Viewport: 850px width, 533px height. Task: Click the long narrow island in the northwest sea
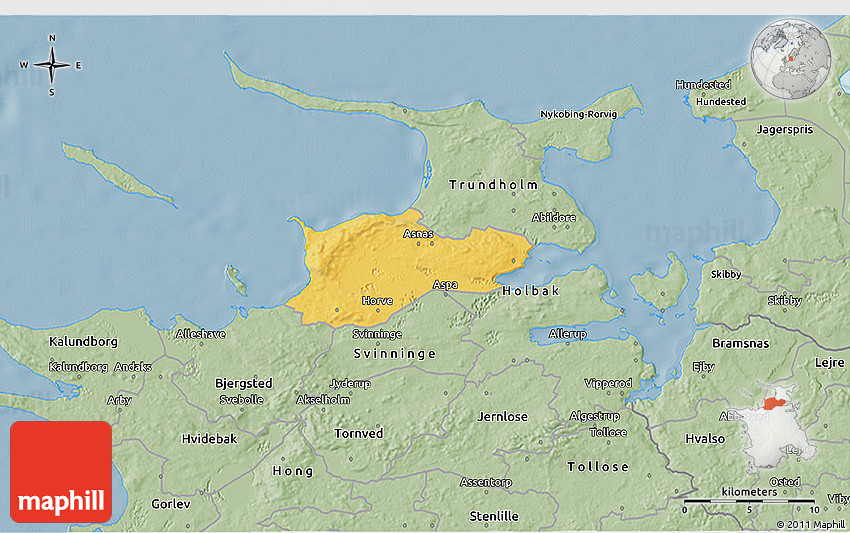(x=118, y=174)
